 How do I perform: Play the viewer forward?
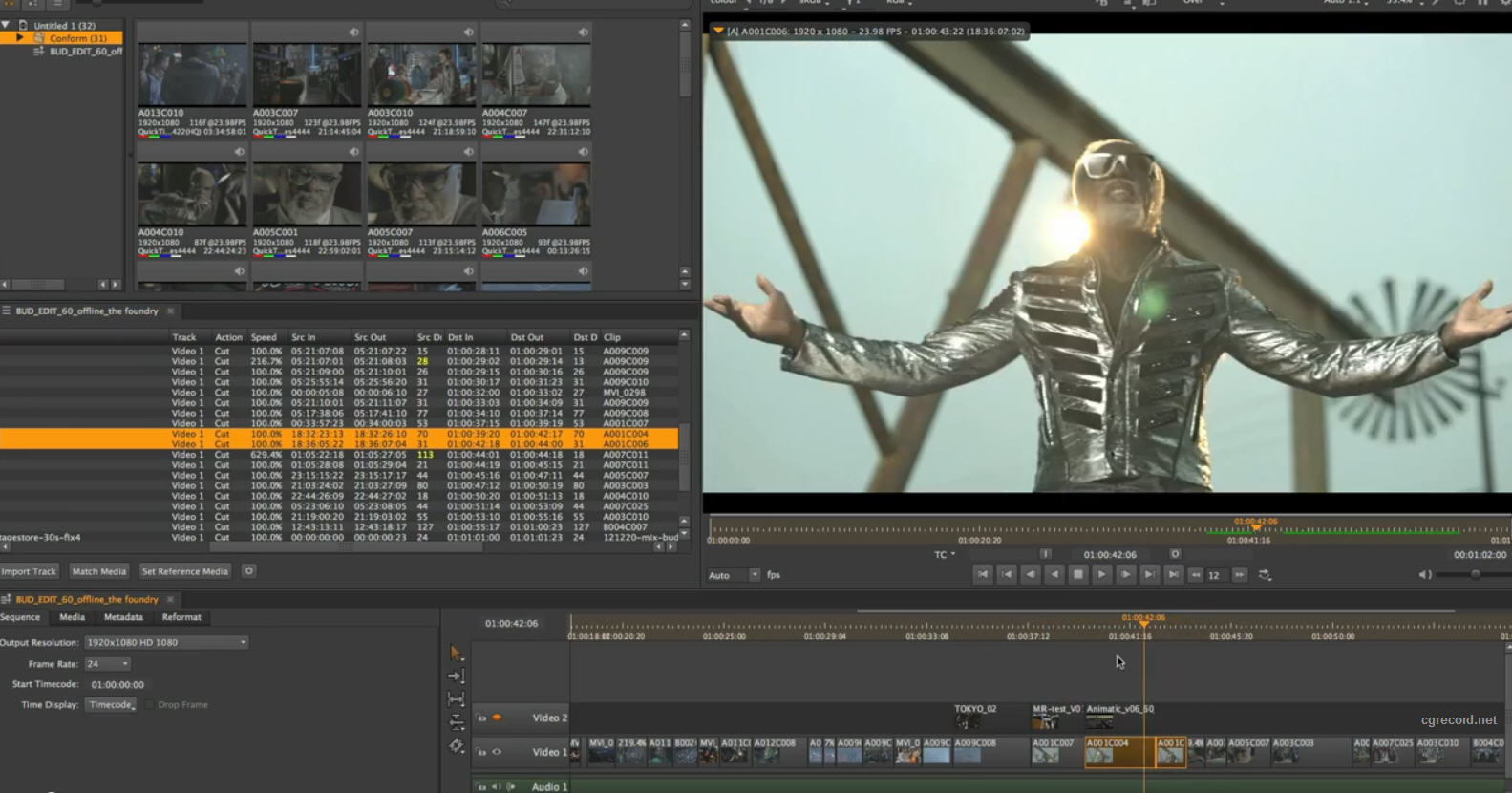(x=1101, y=574)
